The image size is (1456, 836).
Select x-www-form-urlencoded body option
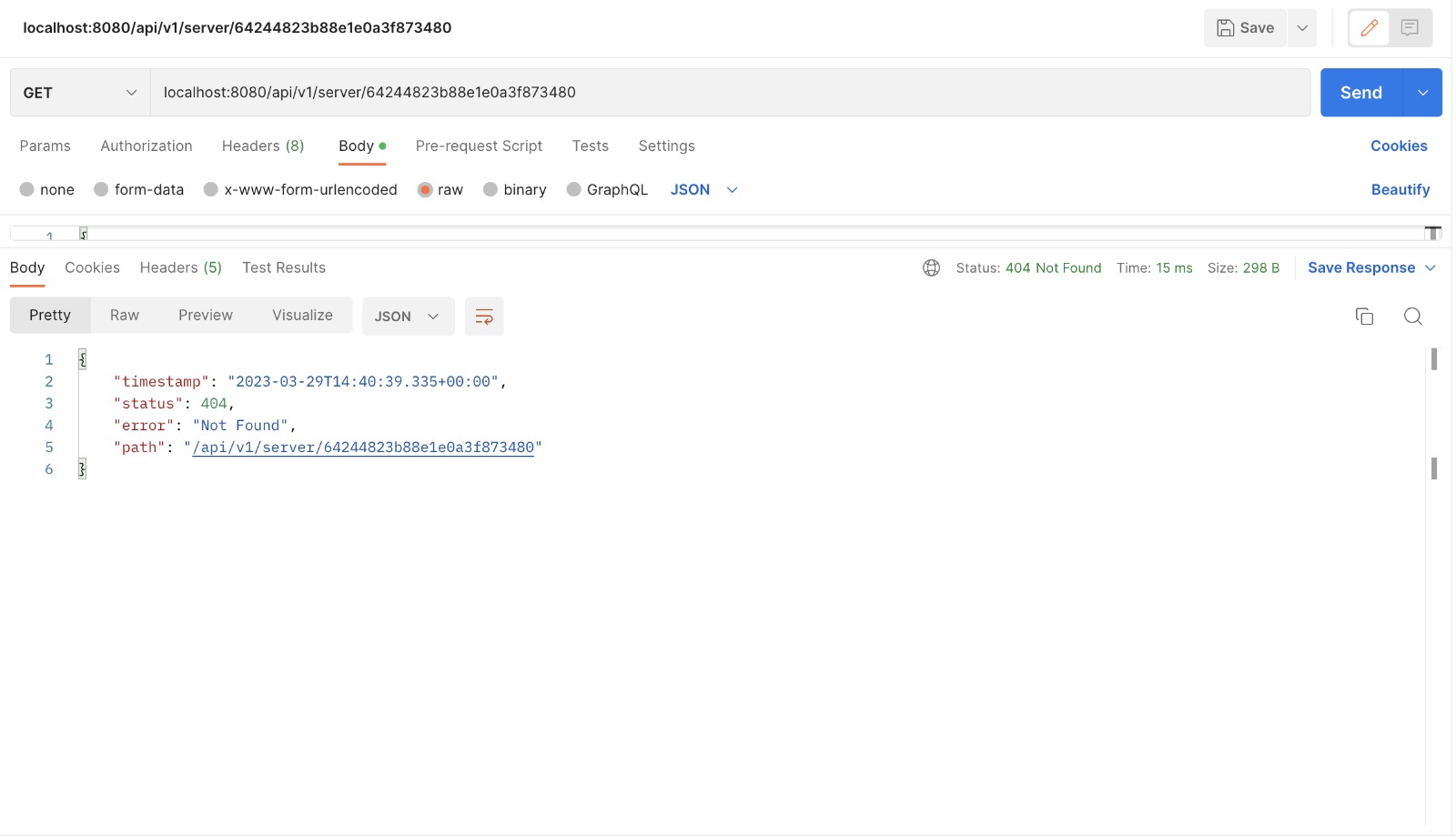[300, 189]
